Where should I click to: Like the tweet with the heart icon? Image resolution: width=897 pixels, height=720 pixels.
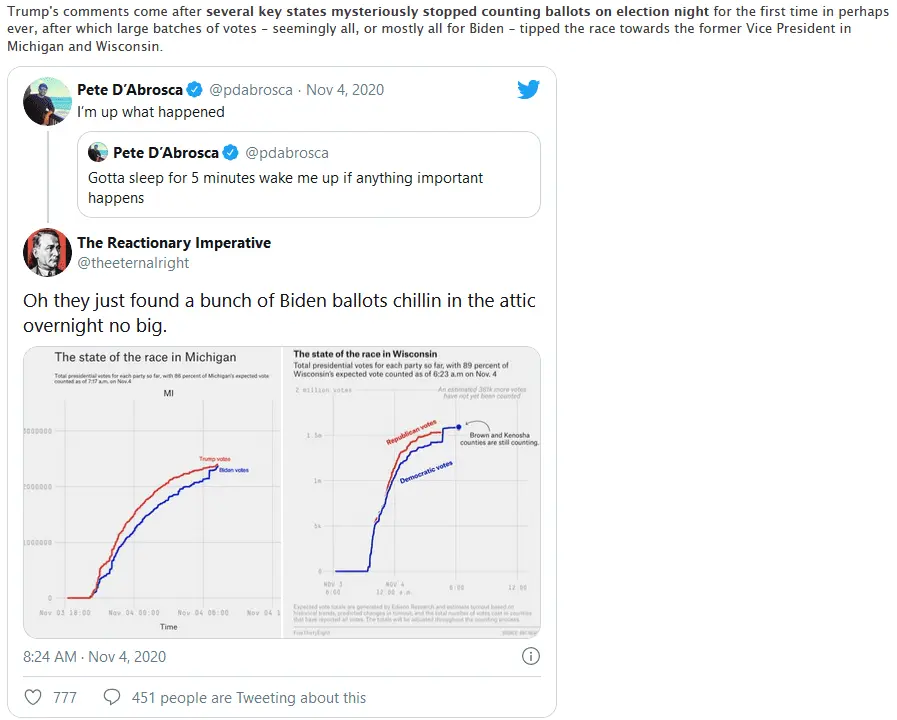(x=33, y=697)
